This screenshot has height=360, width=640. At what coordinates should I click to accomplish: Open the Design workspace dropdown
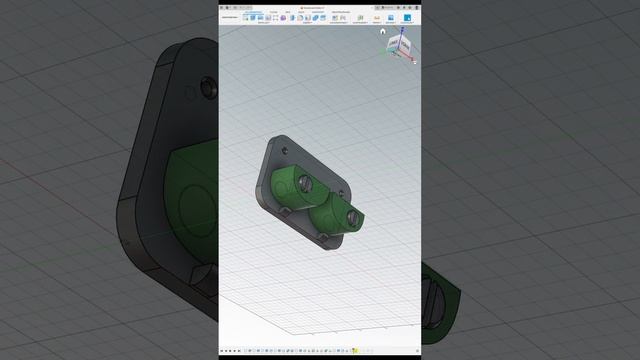point(229,18)
